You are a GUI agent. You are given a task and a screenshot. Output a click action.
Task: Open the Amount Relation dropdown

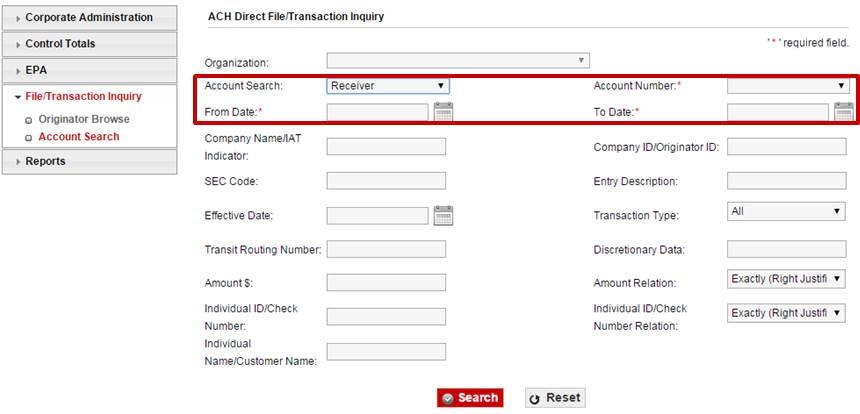point(787,279)
